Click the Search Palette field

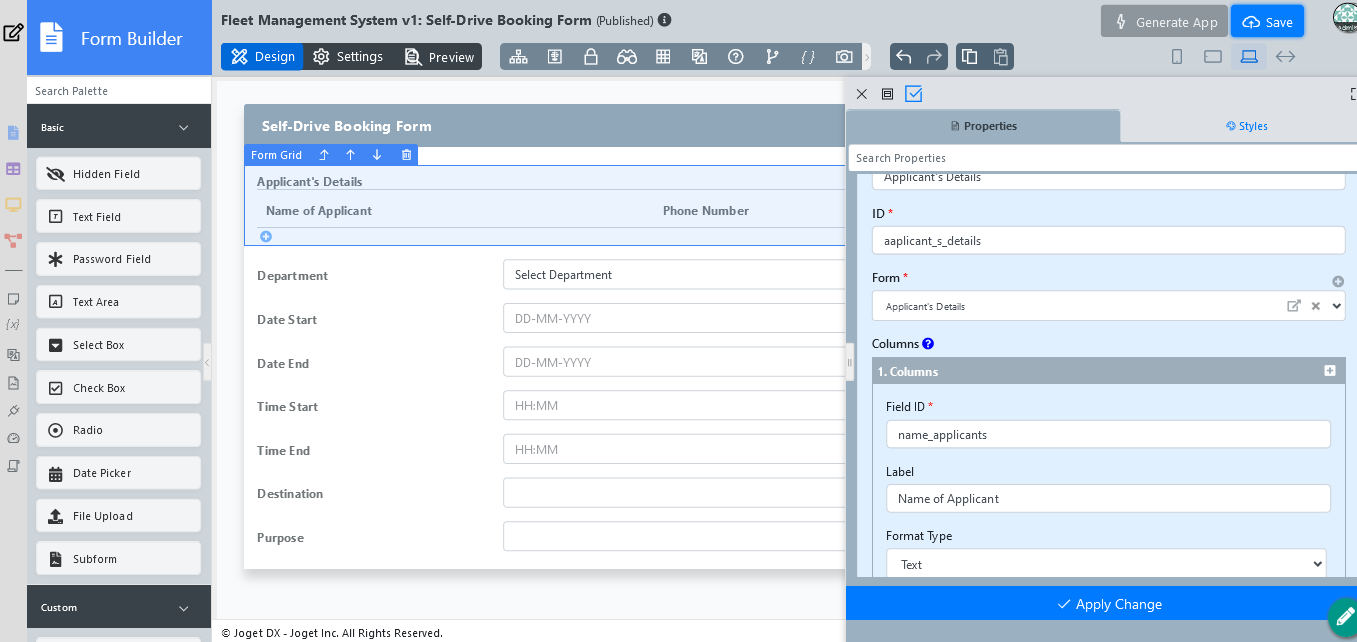[x=119, y=91]
